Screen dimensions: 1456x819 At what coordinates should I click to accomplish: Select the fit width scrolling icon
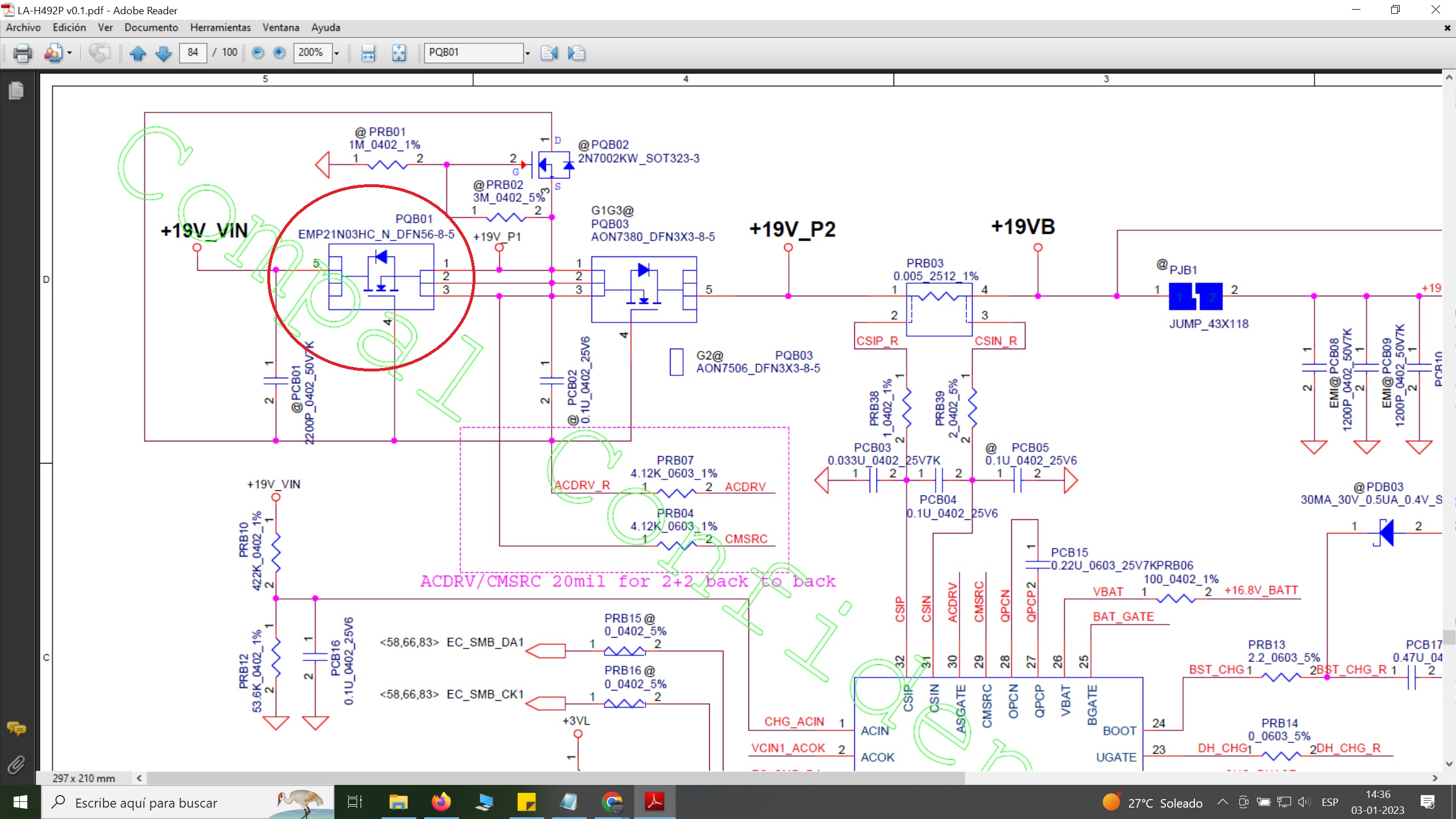(x=368, y=53)
